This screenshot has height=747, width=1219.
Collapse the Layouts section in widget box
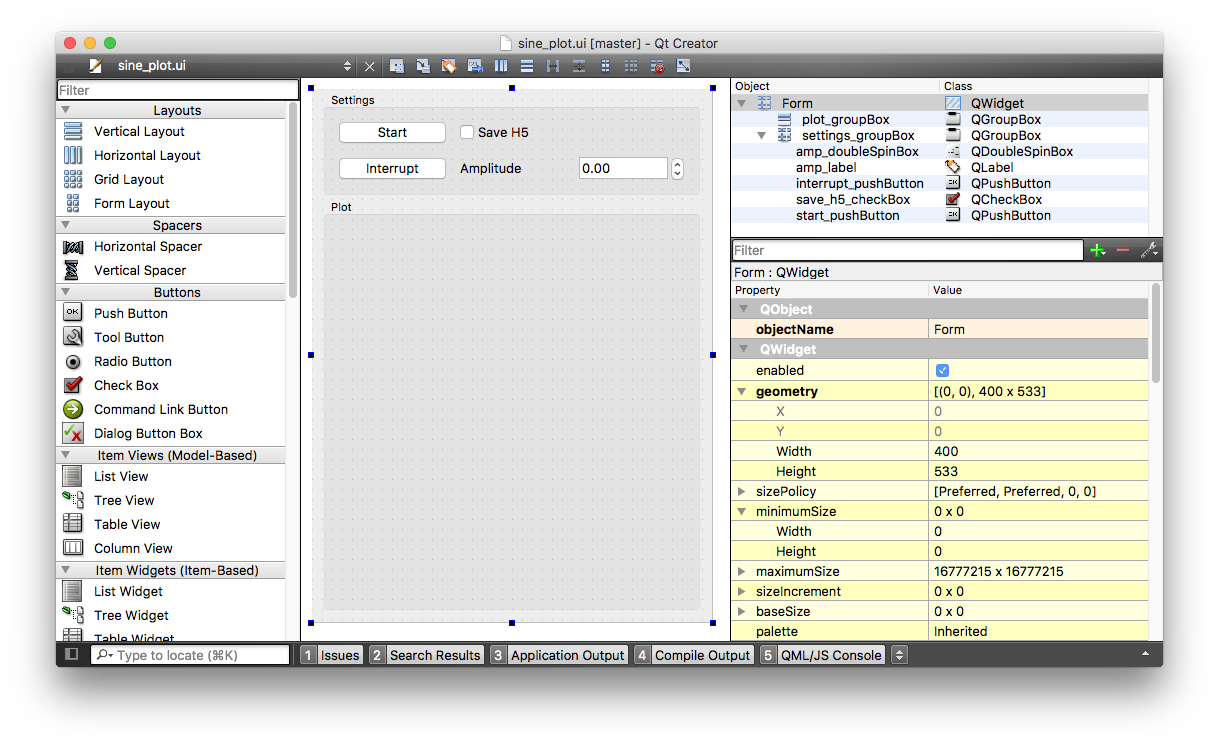click(x=66, y=110)
